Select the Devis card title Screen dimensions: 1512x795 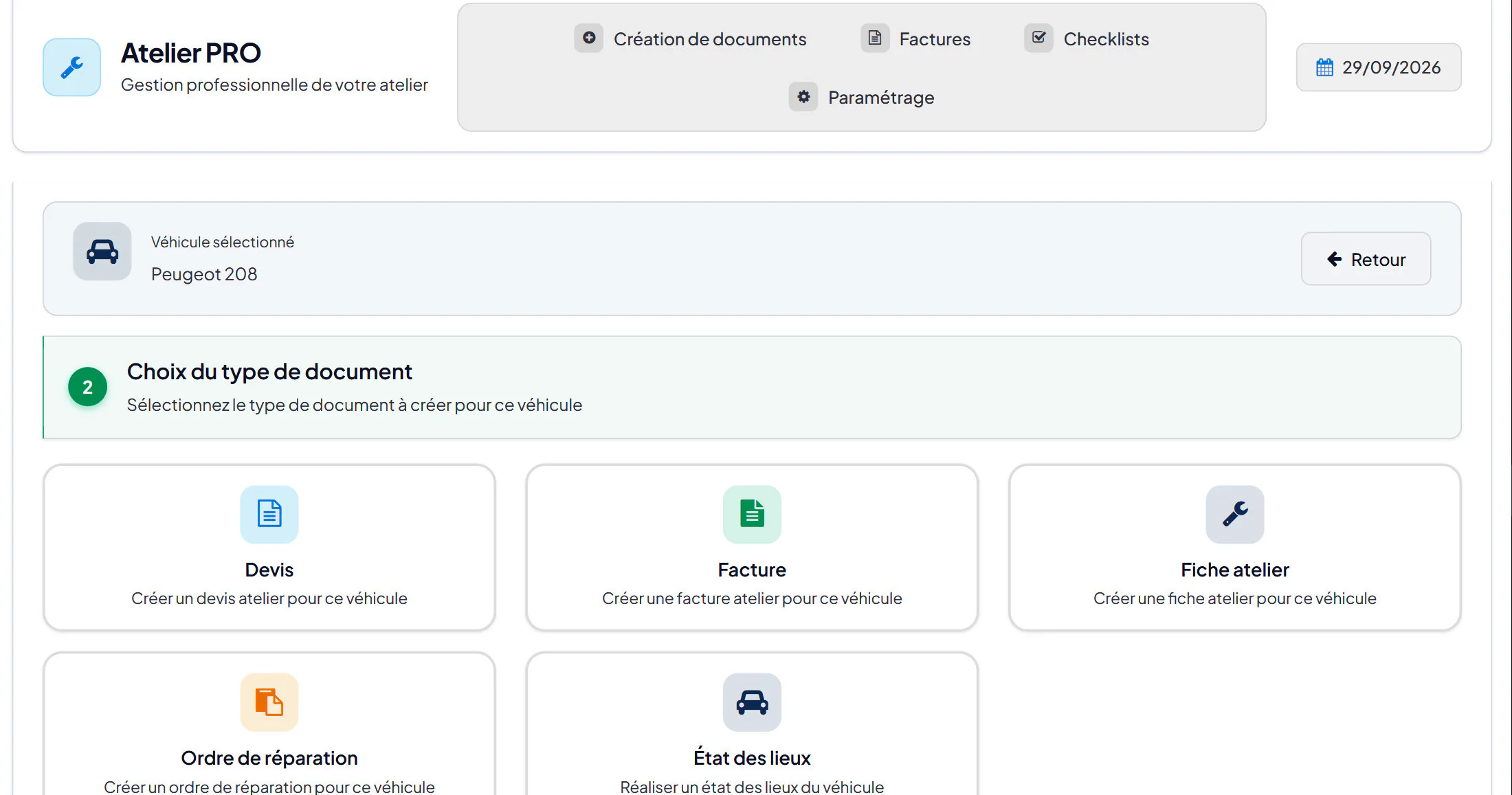point(269,570)
